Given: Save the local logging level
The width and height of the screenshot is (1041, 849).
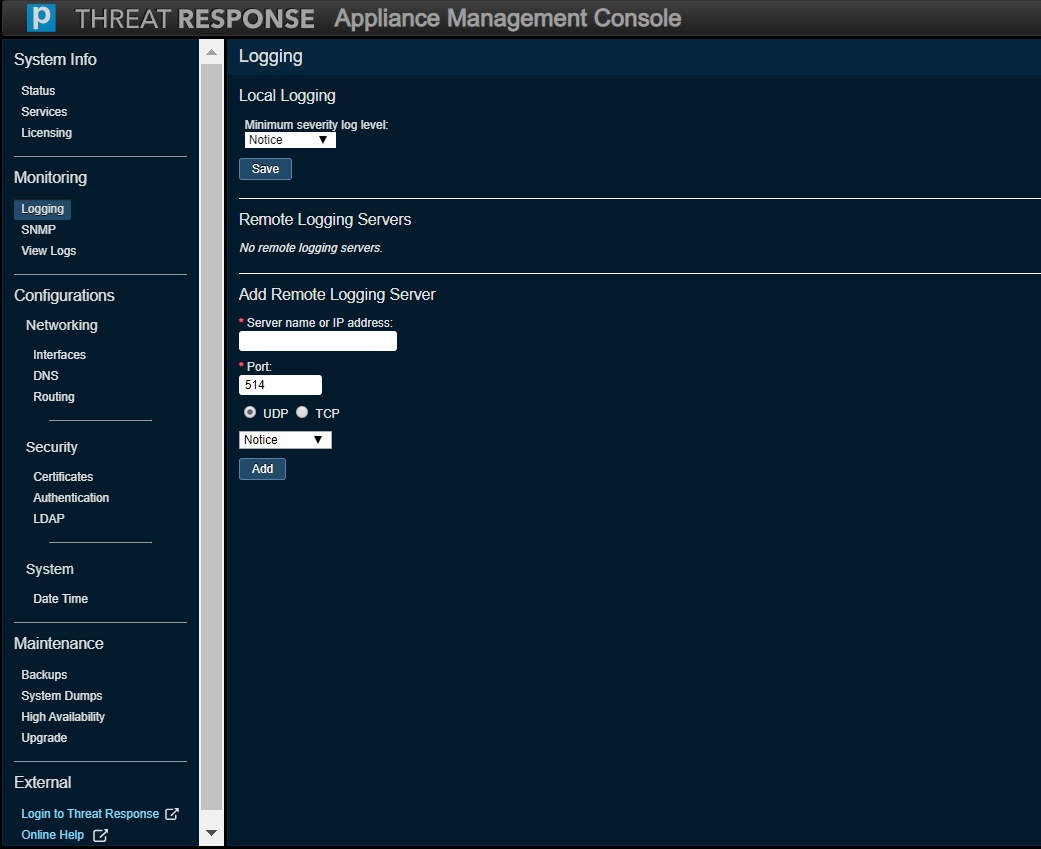Looking at the screenshot, I should pyautogui.click(x=265, y=169).
